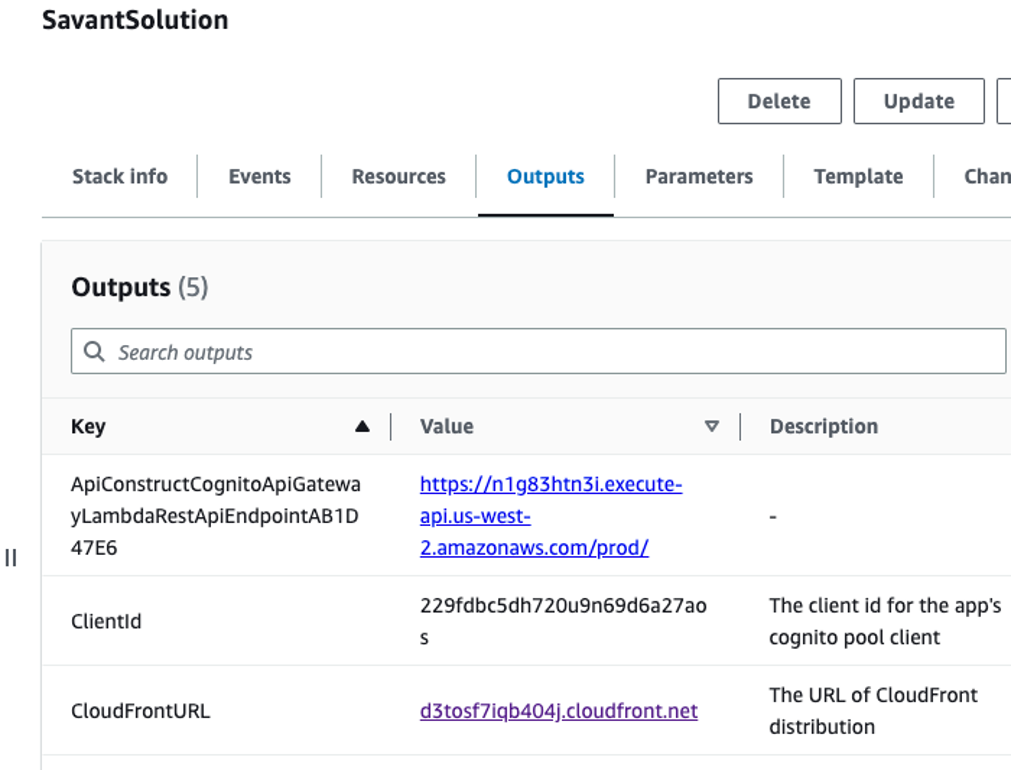View the Template tab

point(858,176)
